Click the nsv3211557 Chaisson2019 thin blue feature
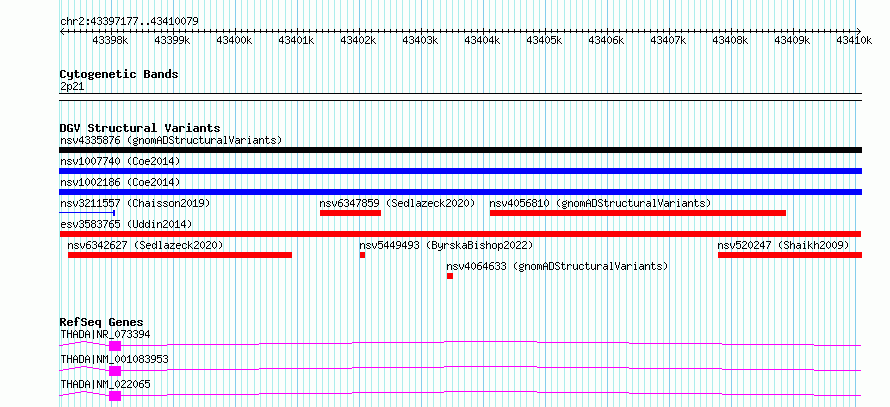The width and height of the screenshot is (890, 407). point(87,213)
